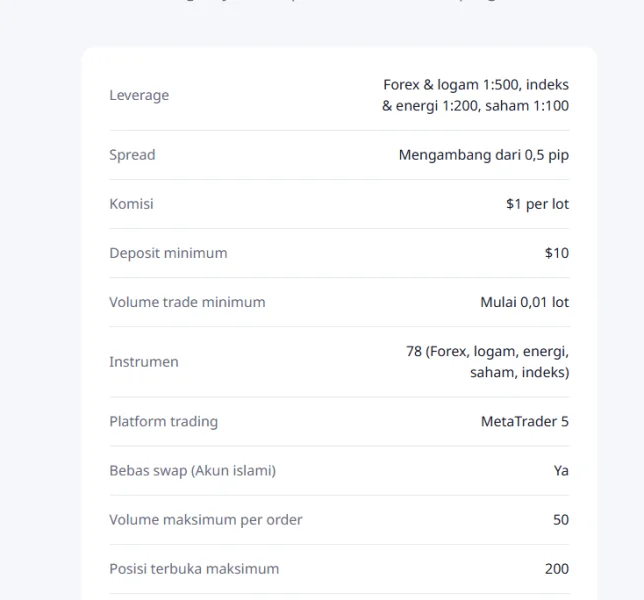Select the $1 per lot value
This screenshot has height=600, width=644.
pyautogui.click(x=537, y=204)
